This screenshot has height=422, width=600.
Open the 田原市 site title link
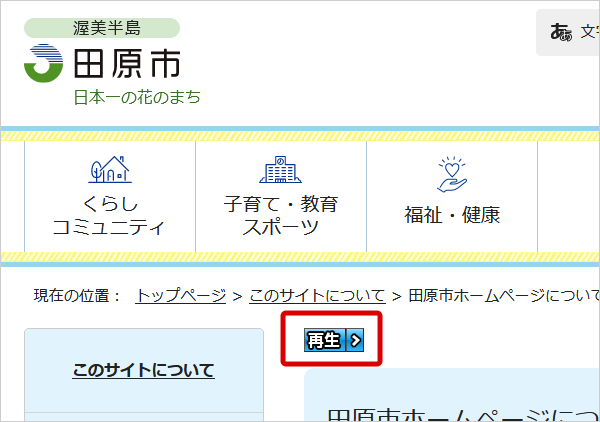pyautogui.click(x=127, y=64)
